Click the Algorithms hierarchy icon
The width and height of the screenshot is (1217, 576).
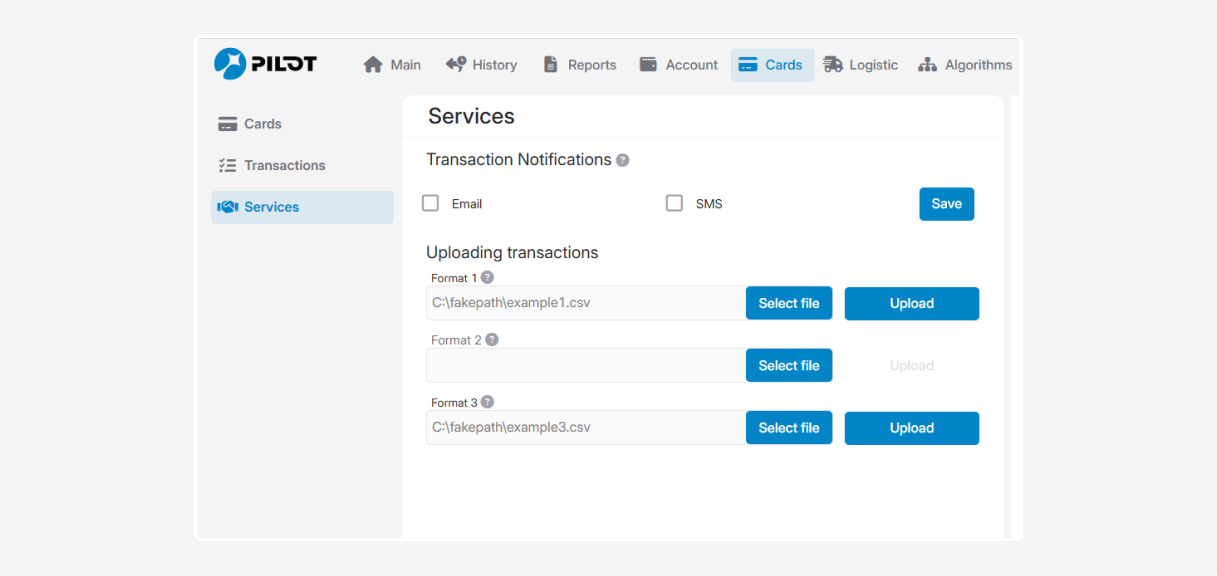point(927,65)
